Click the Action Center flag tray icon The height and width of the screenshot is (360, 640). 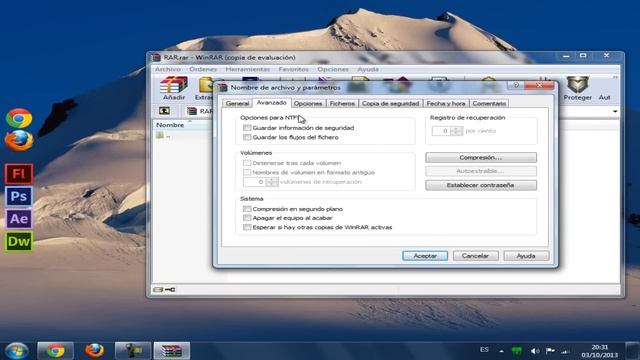[x=550, y=351]
